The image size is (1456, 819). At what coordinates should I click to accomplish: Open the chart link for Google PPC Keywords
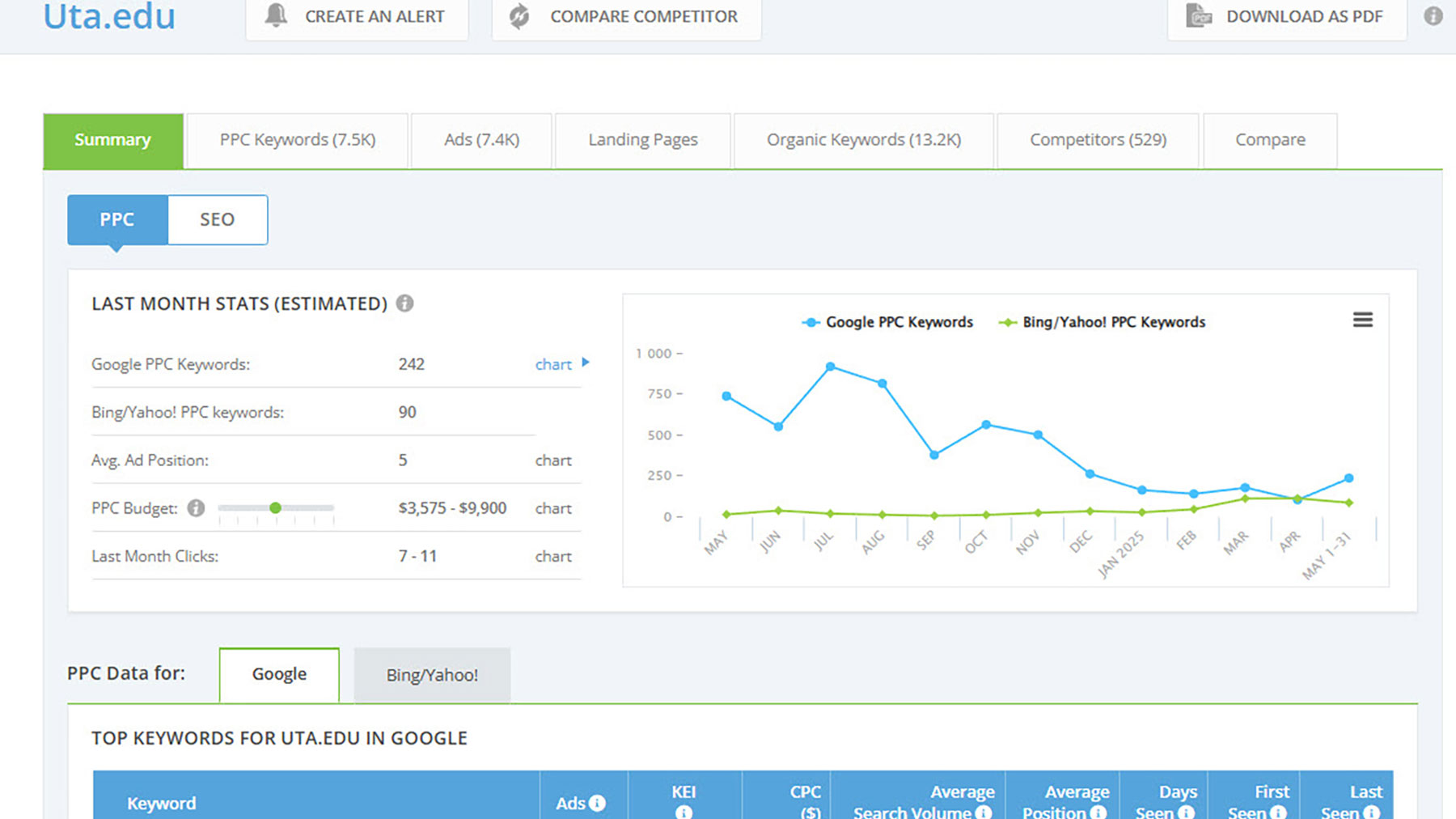[x=553, y=364]
